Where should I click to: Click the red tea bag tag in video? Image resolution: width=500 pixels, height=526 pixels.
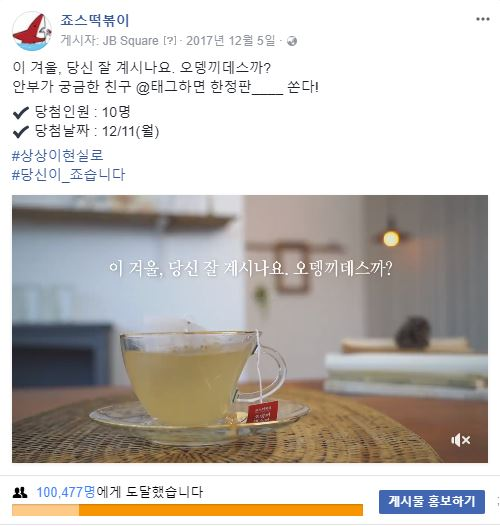[x=263, y=411]
